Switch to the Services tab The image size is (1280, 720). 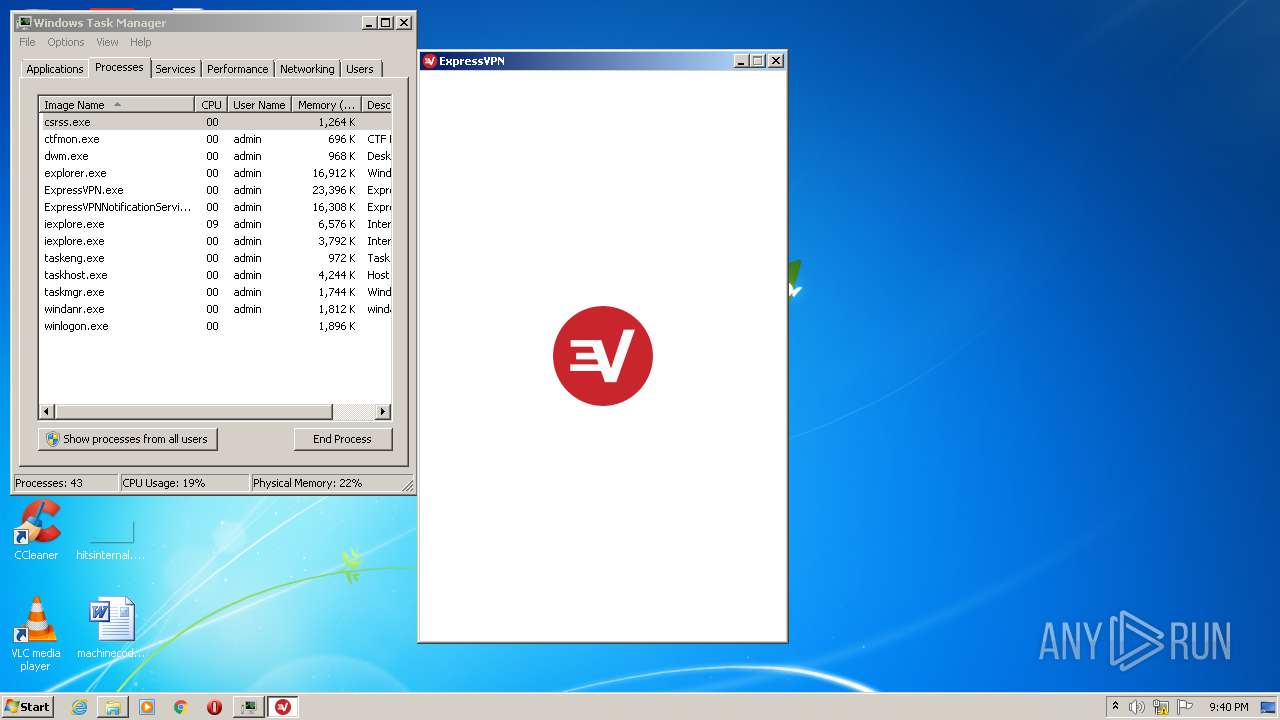tap(175, 69)
